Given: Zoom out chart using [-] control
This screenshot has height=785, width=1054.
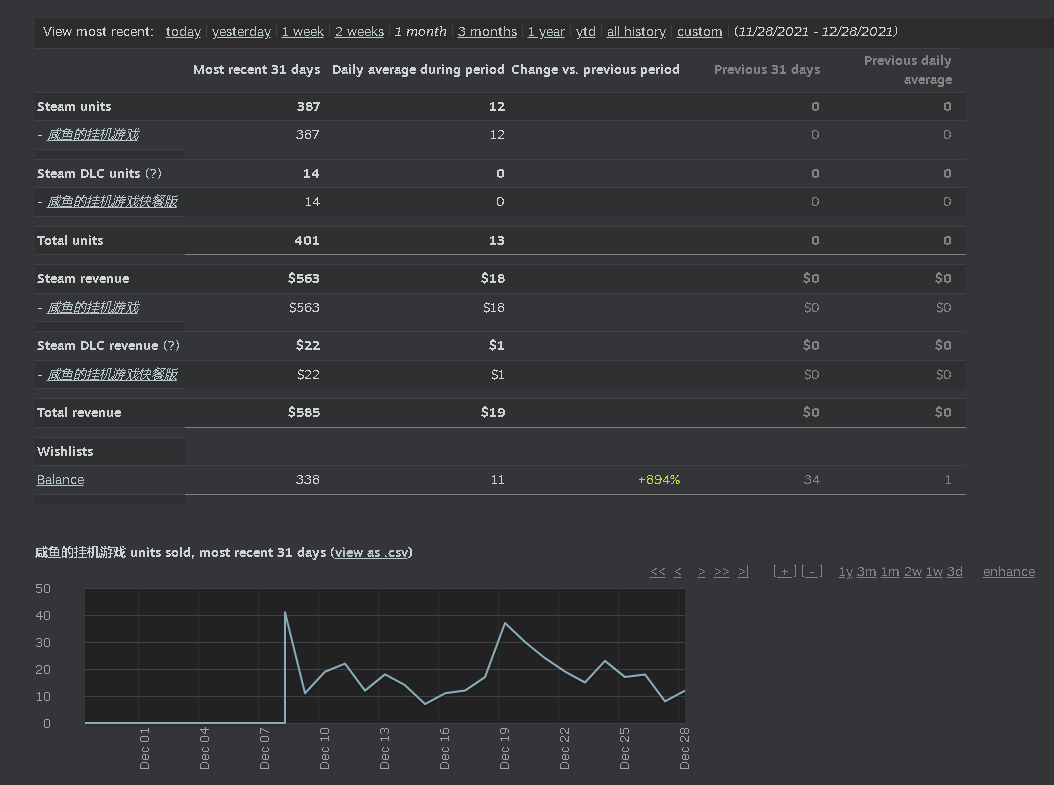Looking at the screenshot, I should pyautogui.click(x=812, y=572).
